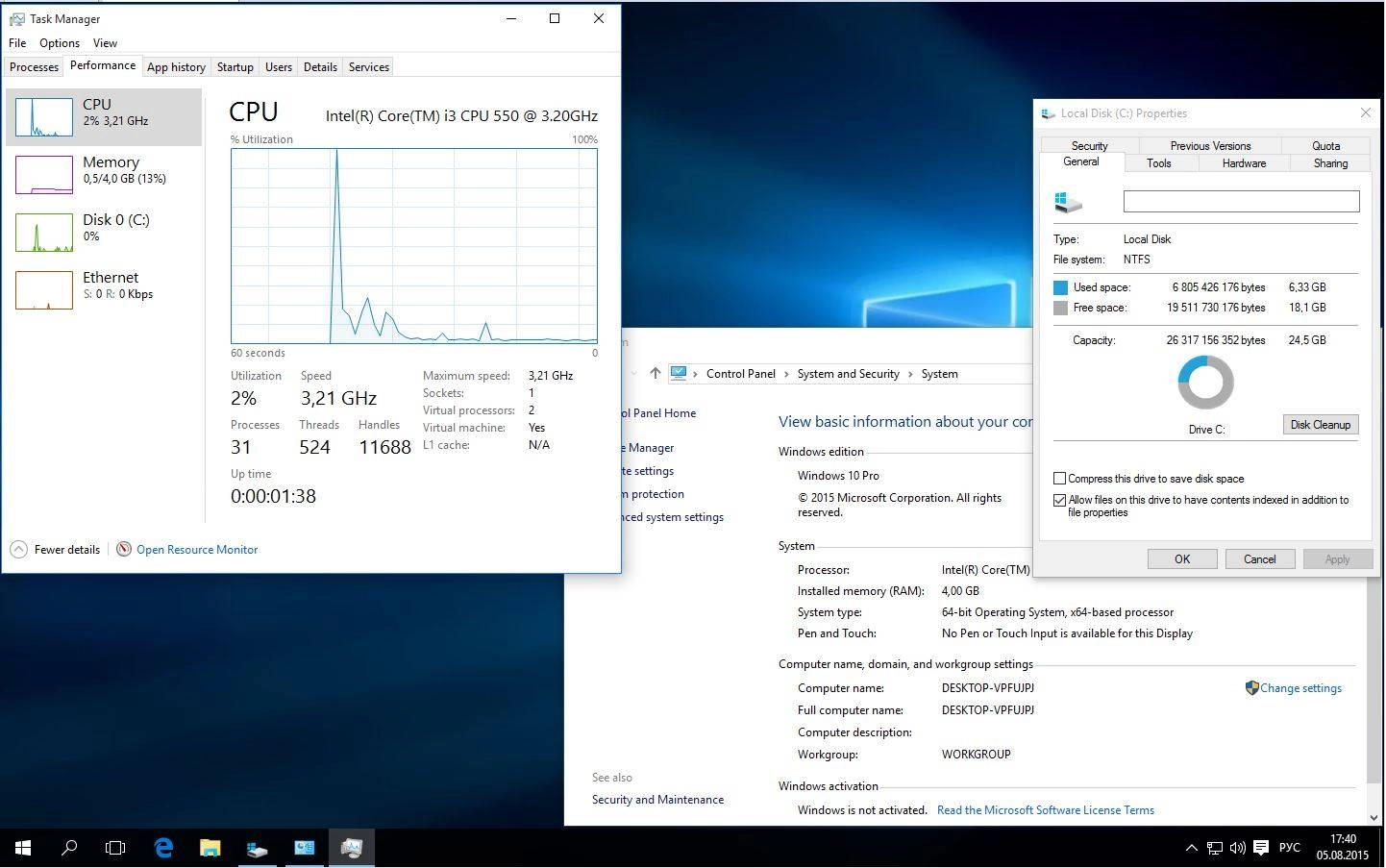The image size is (1386, 868).
Task: Open the Quota tab
Action: click(1326, 146)
